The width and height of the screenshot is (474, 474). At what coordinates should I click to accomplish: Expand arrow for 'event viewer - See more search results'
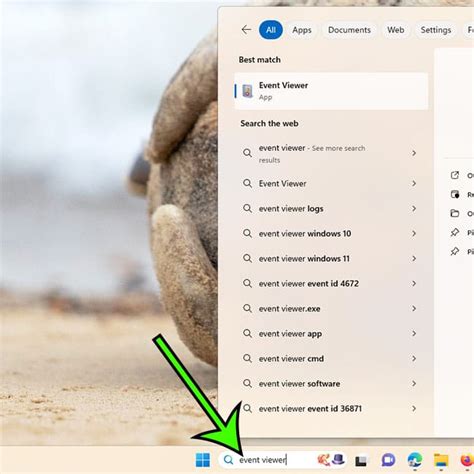coord(414,153)
